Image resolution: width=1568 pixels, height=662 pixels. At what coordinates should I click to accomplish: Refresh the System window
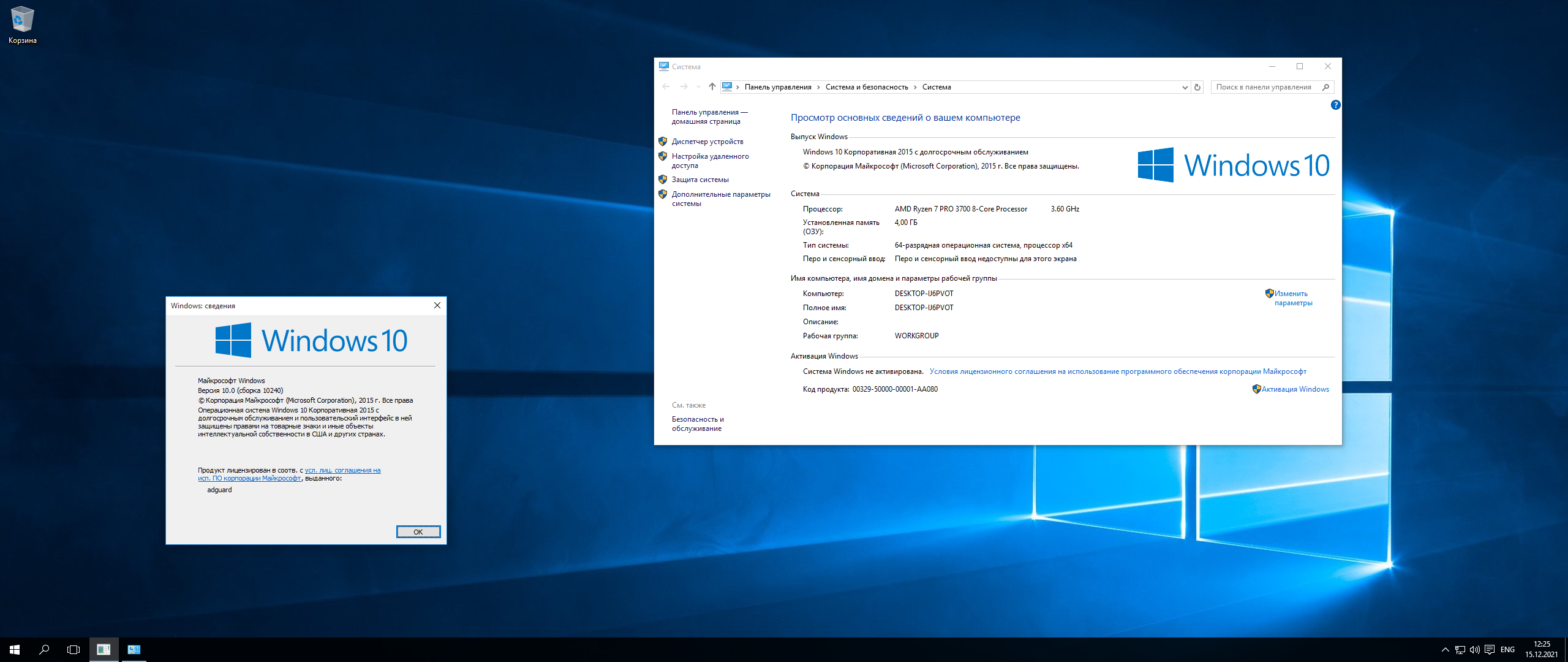tap(1197, 87)
